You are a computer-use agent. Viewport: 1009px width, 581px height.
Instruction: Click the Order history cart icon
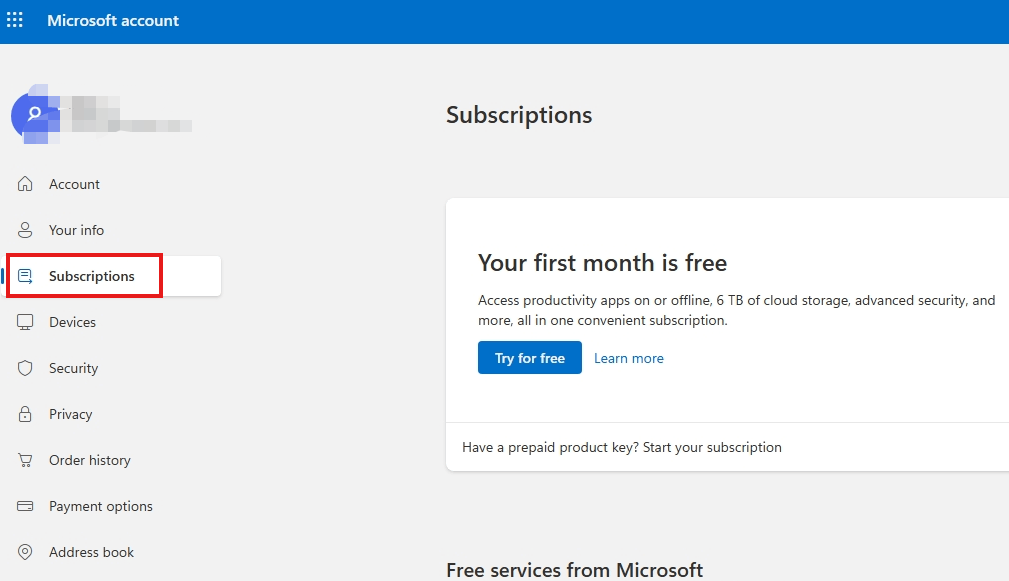coord(26,460)
